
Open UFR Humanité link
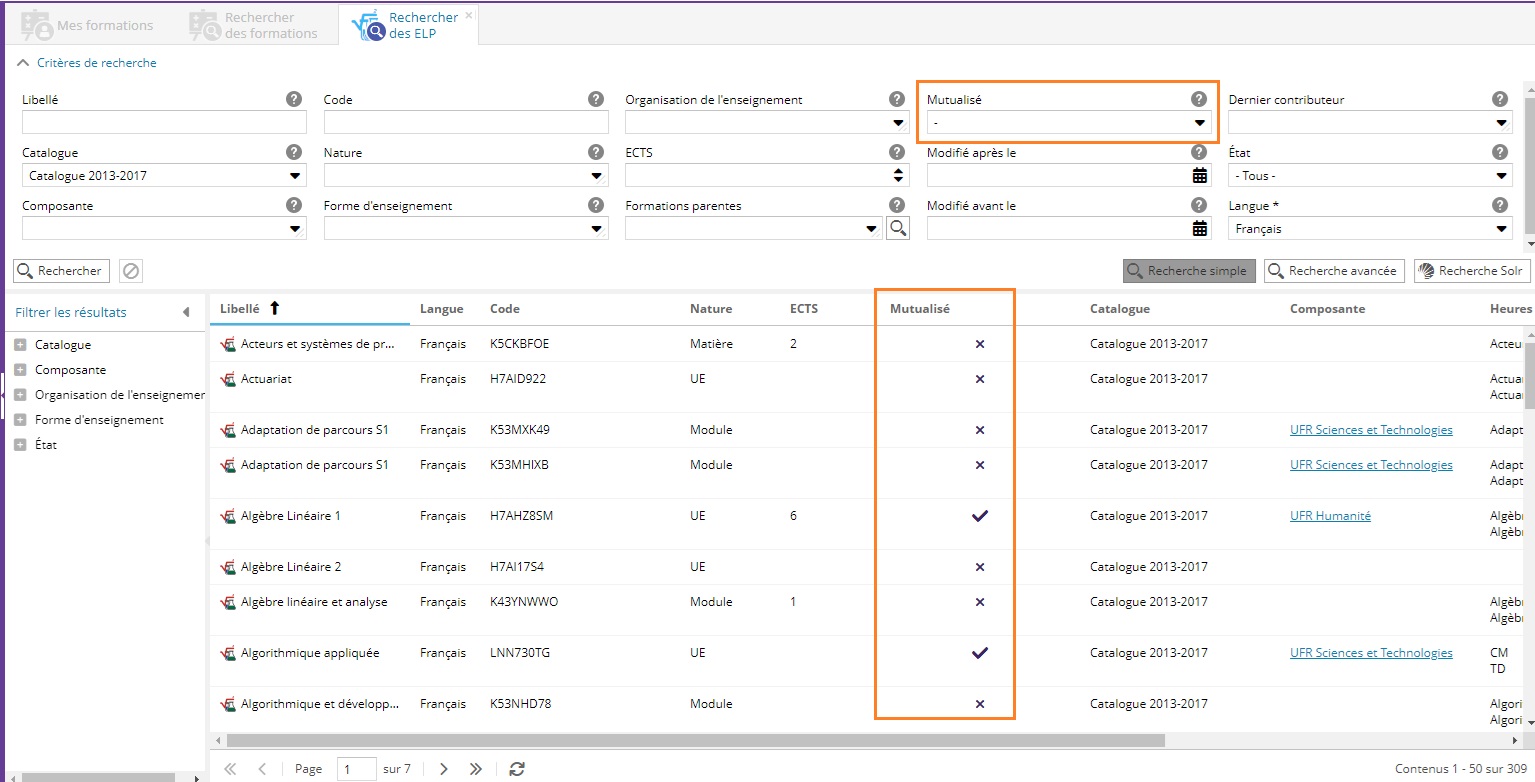[1330, 516]
